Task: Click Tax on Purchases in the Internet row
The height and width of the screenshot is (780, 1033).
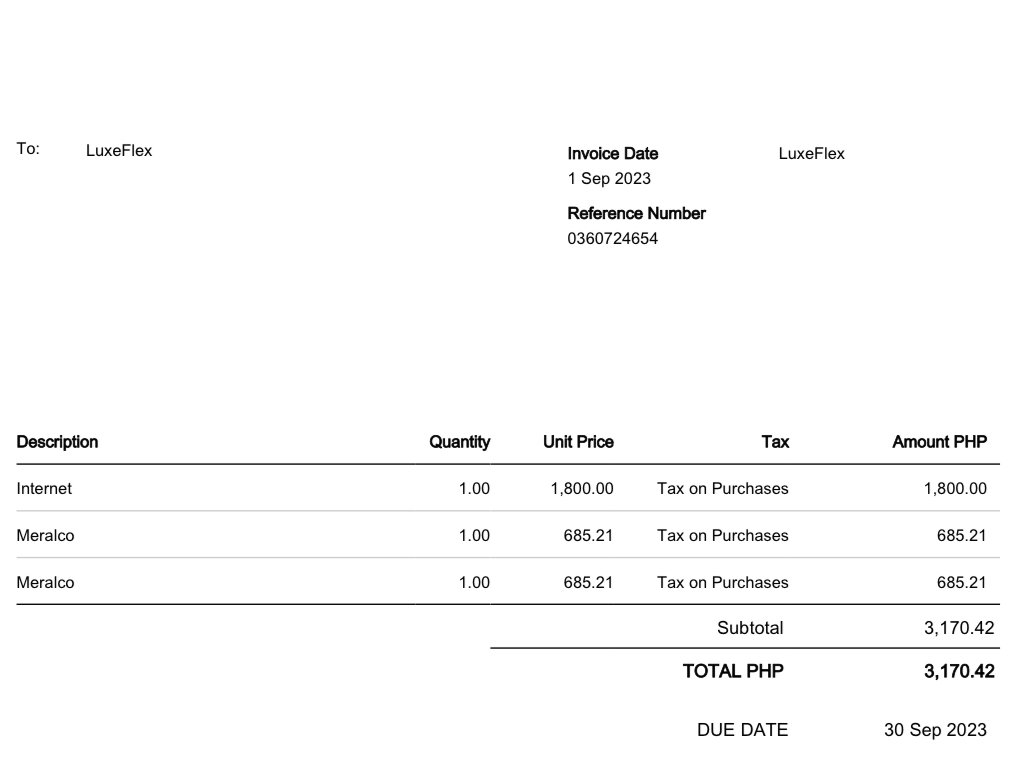Action: coord(722,489)
